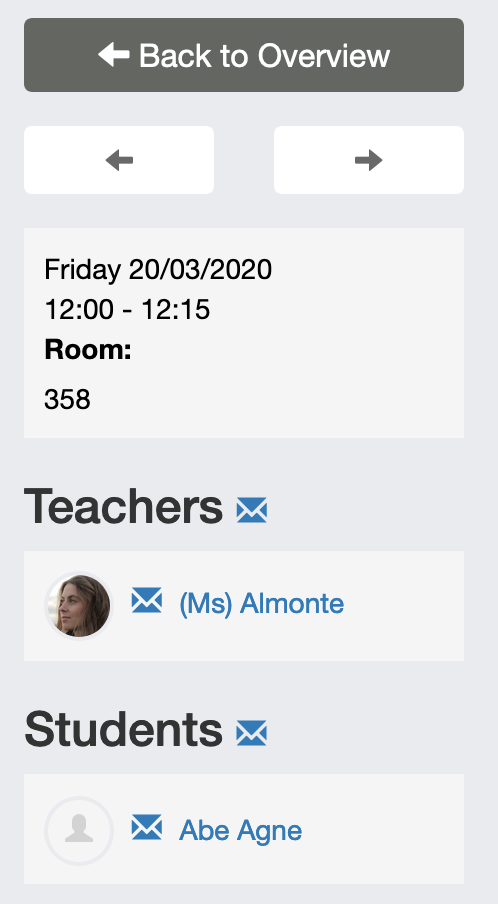Viewport: 498px width, 904px height.
Task: Select the Friday 20/03/2020 date text
Action: pos(158,269)
